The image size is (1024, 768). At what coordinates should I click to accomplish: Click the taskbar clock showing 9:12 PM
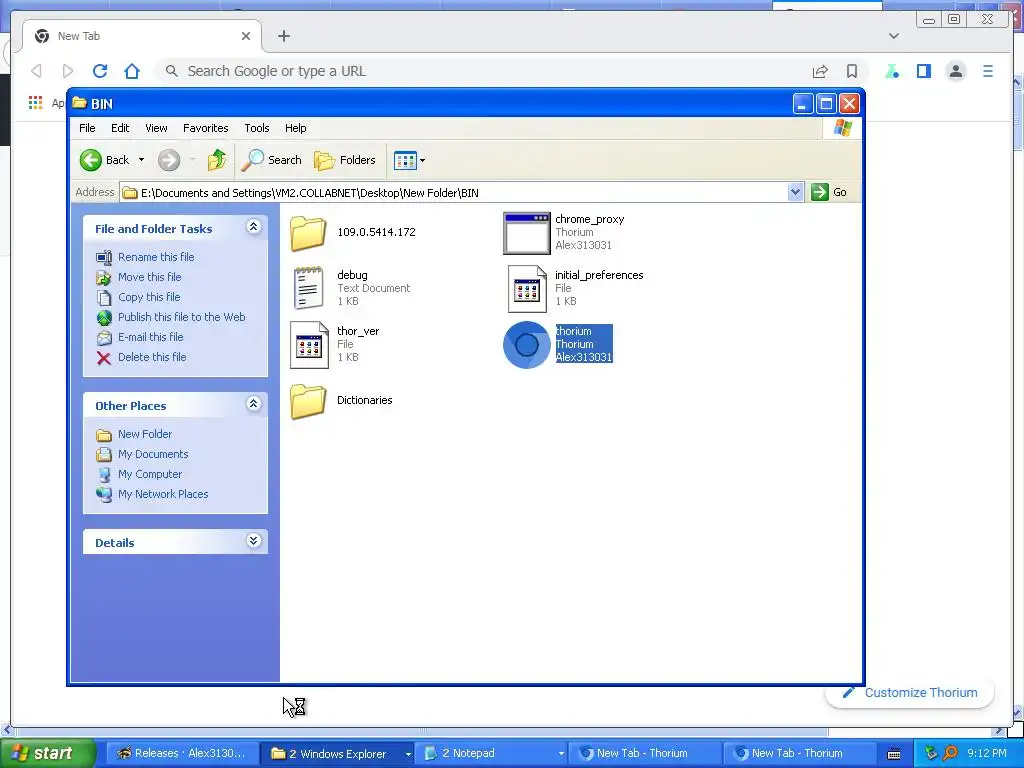tap(986, 754)
